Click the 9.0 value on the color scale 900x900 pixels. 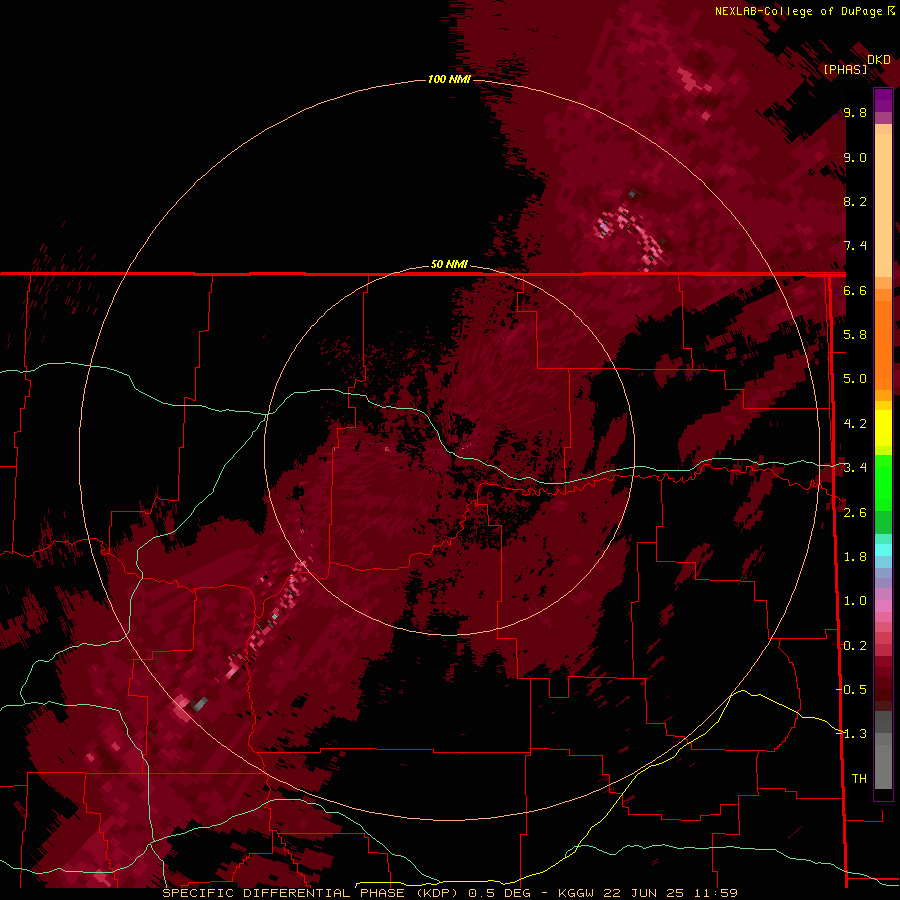coord(855,157)
